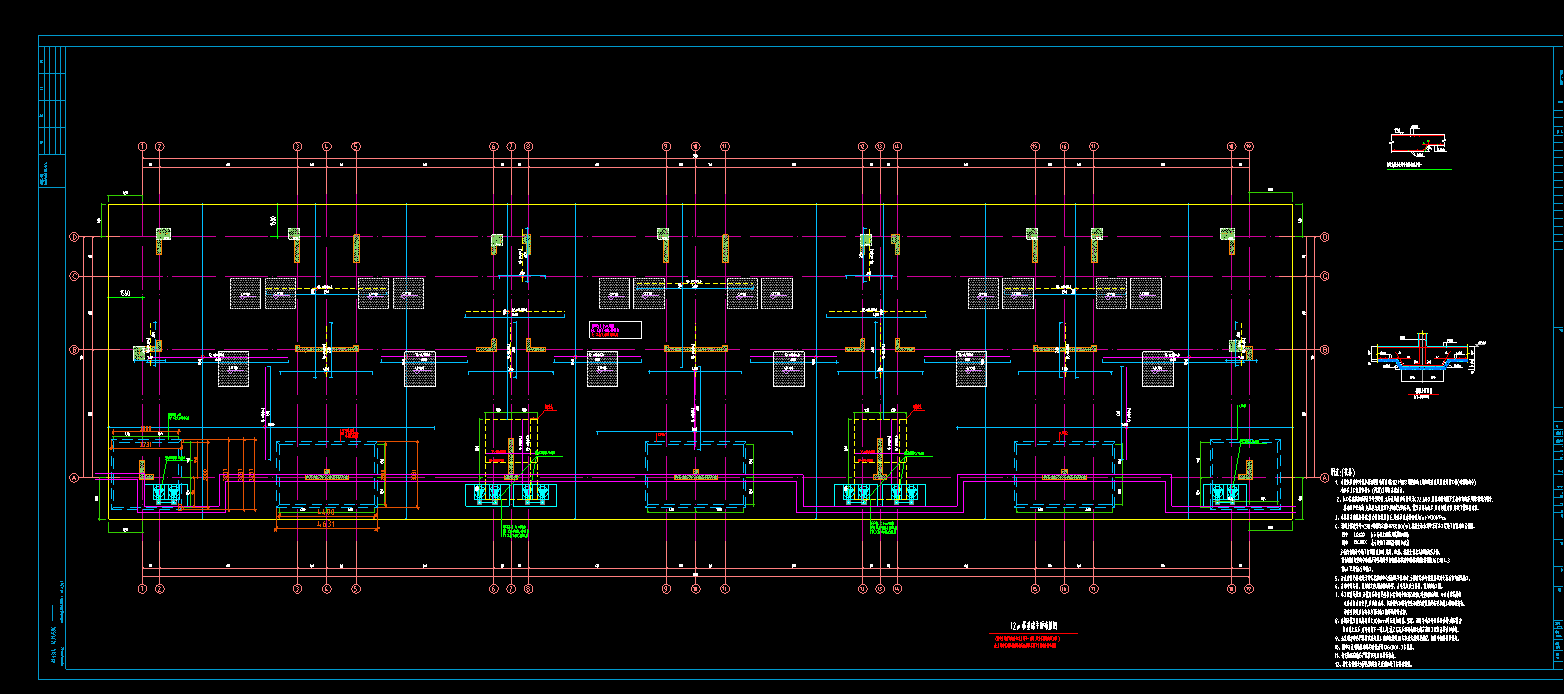This screenshot has height=694, width=1564.
Task: Select grid bubble 8 in lower axis row
Action: pos(528,589)
